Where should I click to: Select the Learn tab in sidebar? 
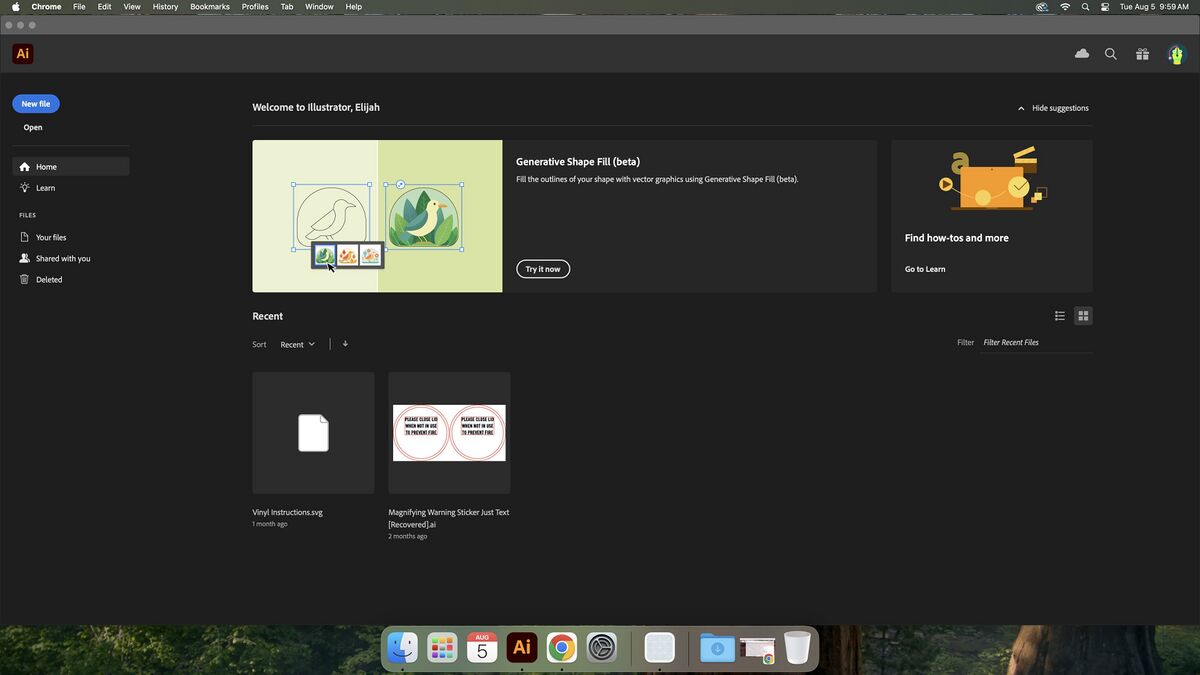pos(45,188)
